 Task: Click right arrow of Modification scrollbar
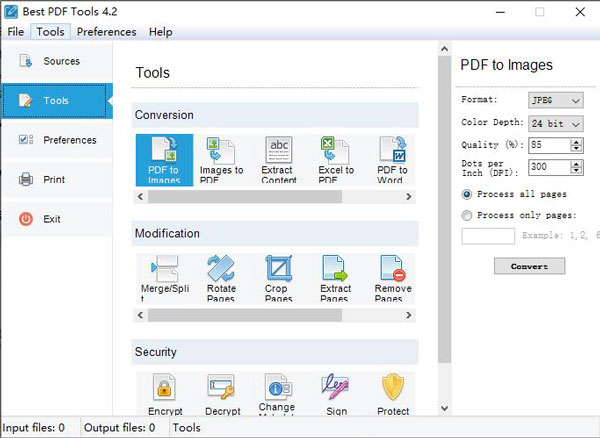(408, 315)
